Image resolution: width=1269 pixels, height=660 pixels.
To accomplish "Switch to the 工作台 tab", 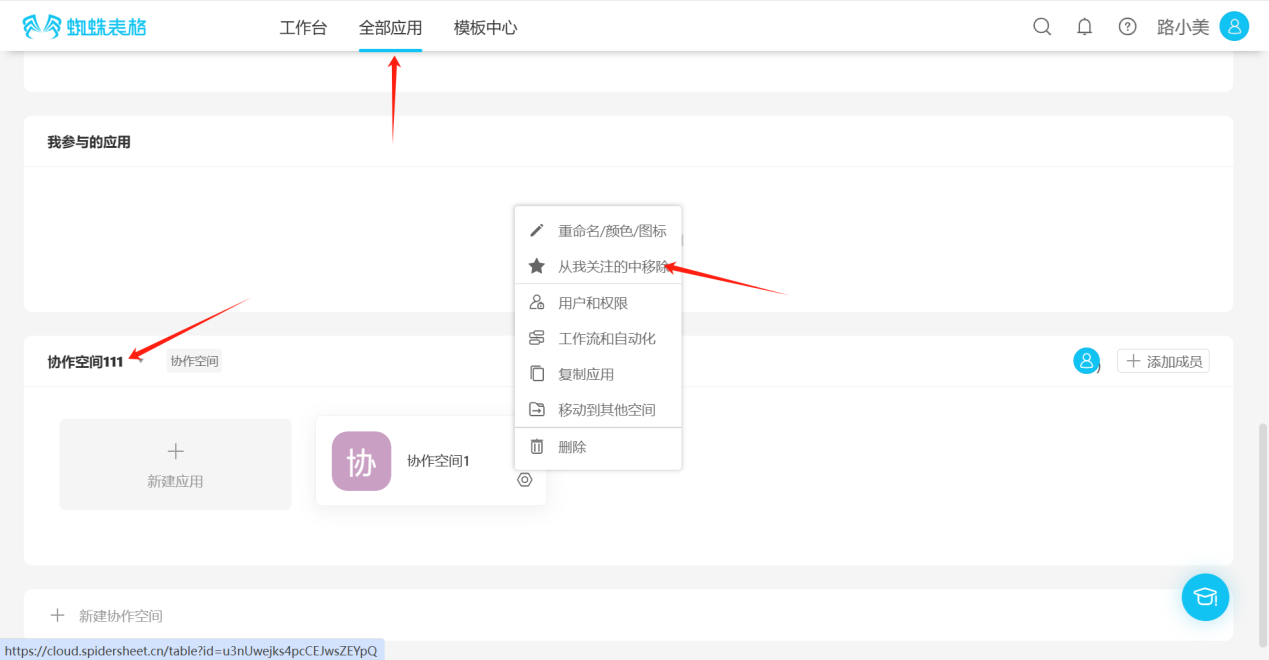I will pyautogui.click(x=303, y=28).
